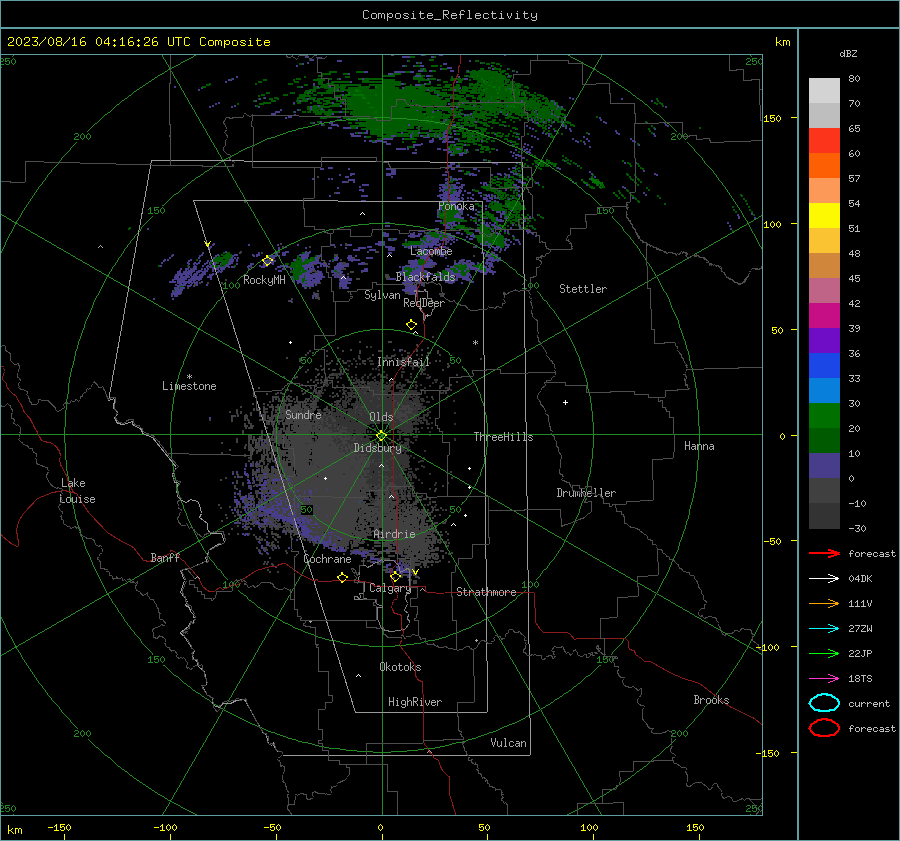Click the magenta 39-42 dBZ color swatch
This screenshot has height=841, width=900.
click(824, 316)
